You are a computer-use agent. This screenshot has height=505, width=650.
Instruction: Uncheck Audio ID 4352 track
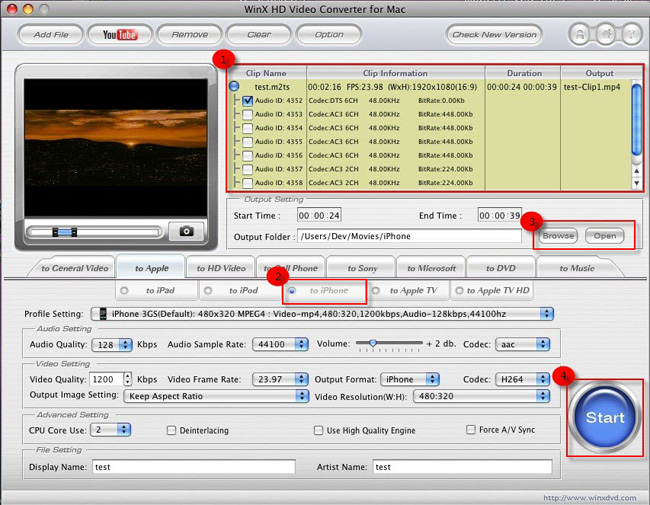click(x=247, y=100)
